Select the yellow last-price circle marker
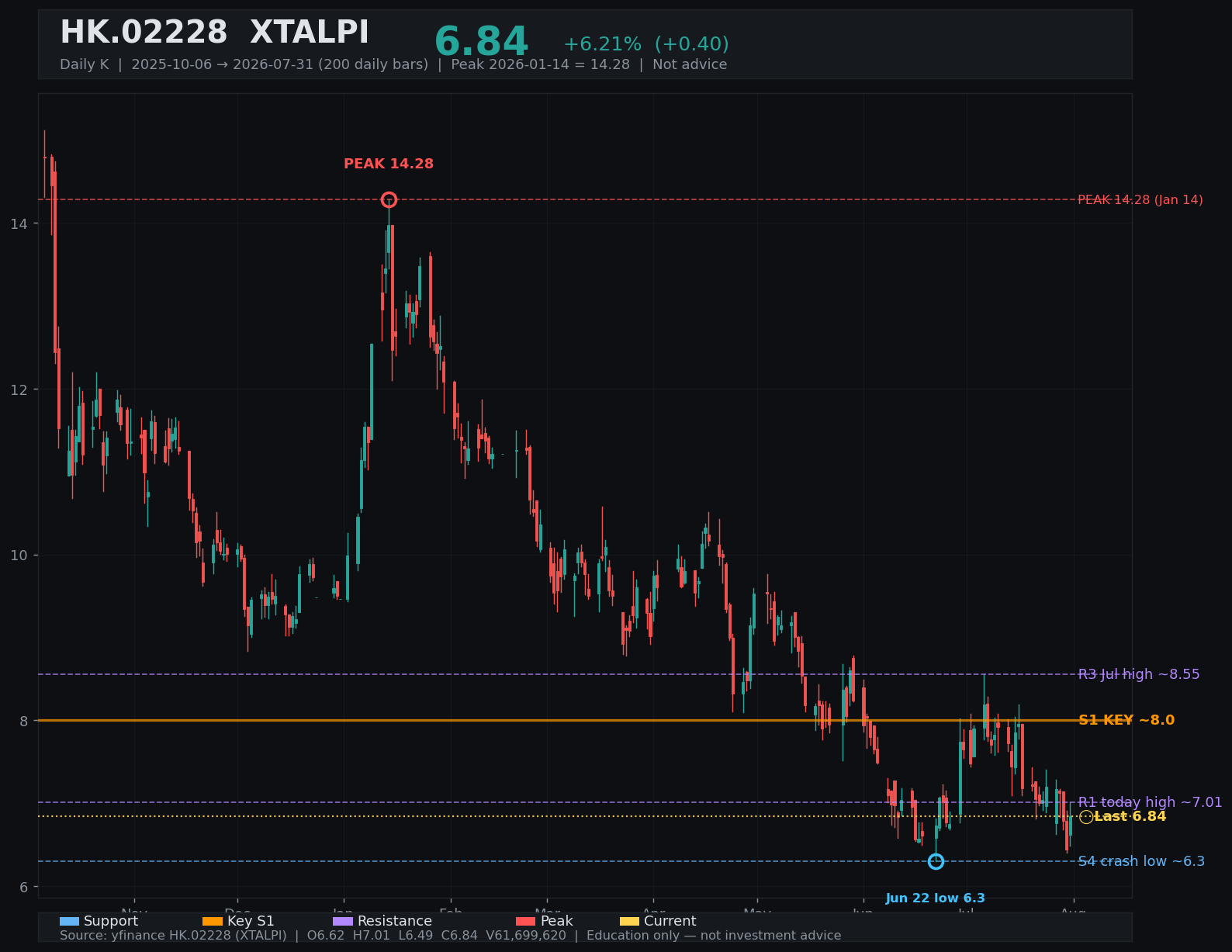Viewport: 1232px width, 952px height. tap(1086, 816)
